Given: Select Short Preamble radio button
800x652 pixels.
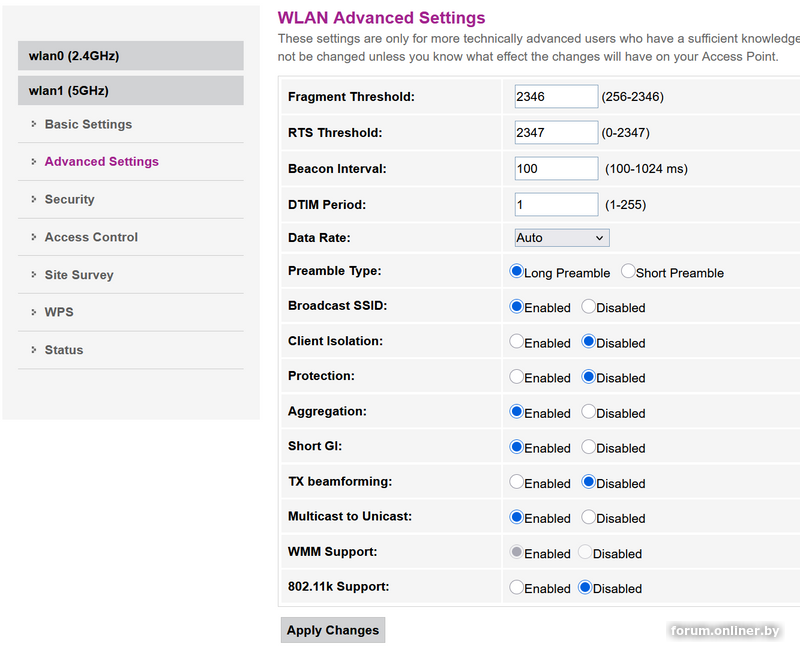Looking at the screenshot, I should pyautogui.click(x=628, y=271).
